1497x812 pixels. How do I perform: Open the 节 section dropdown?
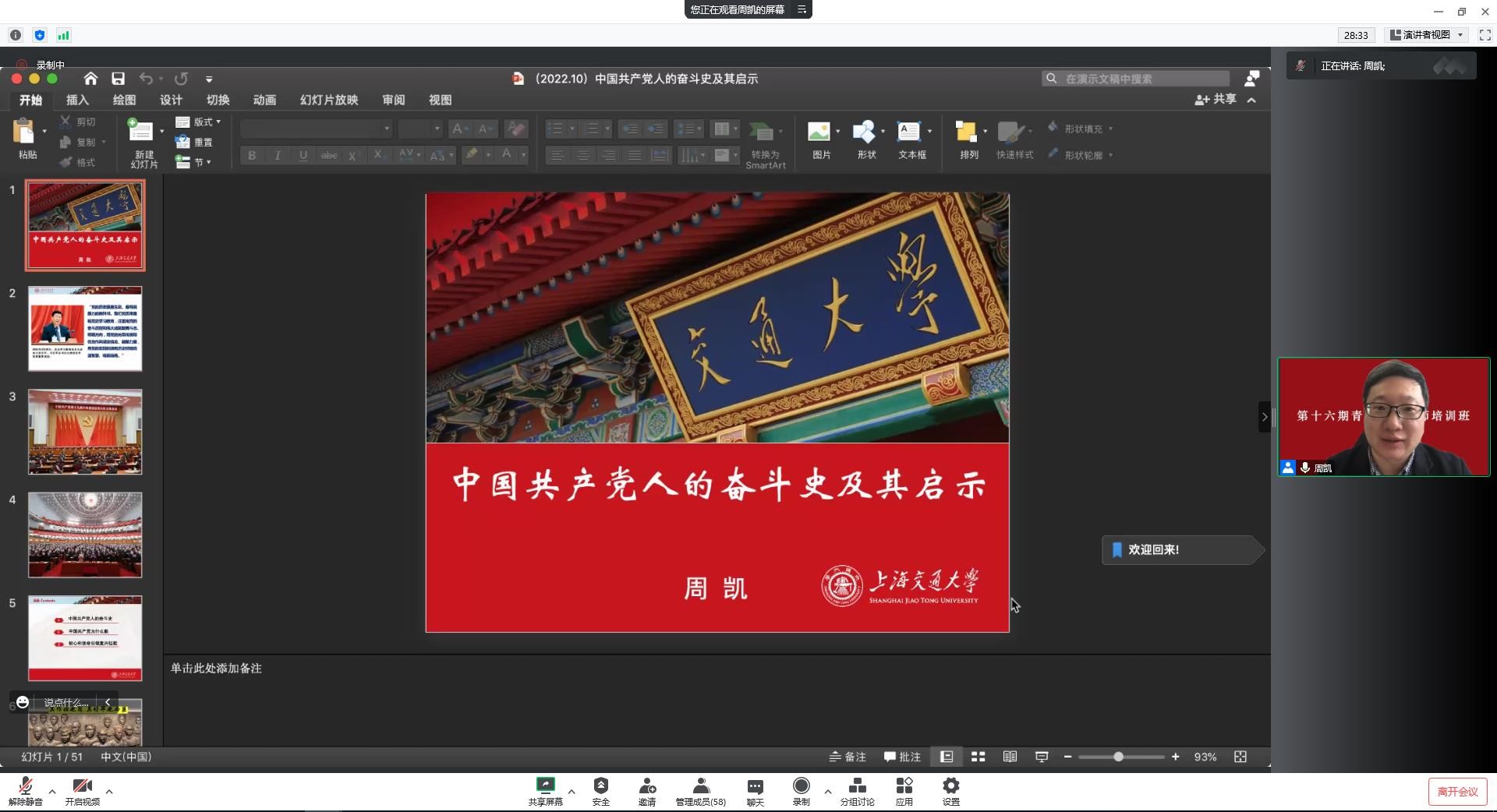tap(193, 162)
